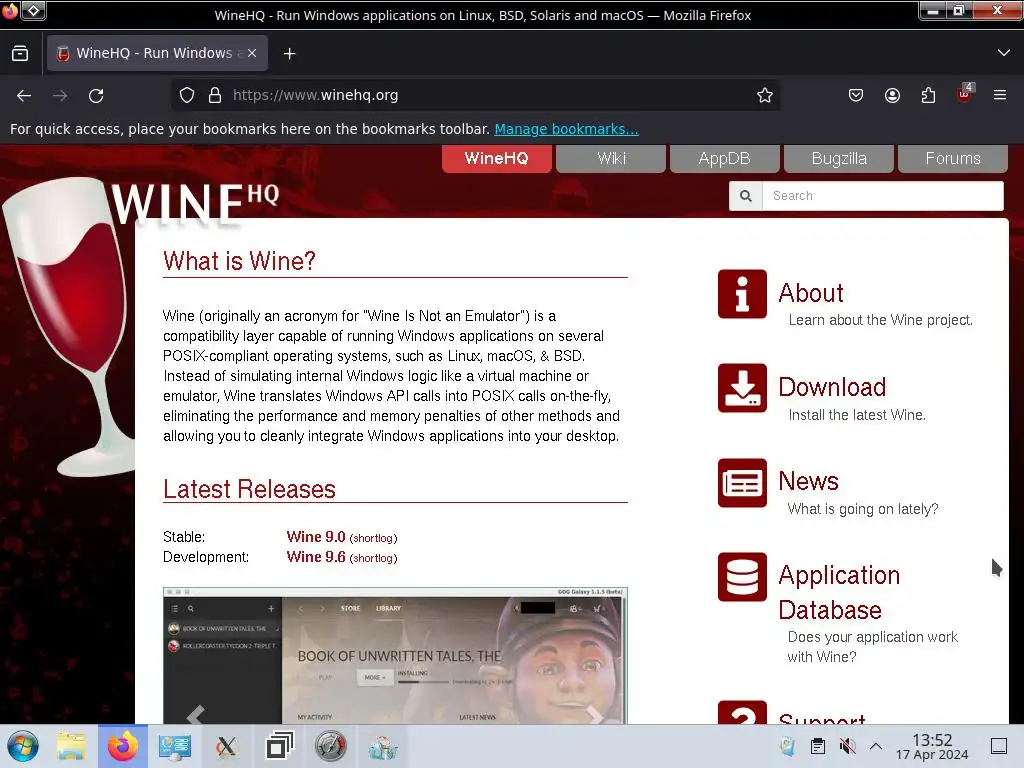1024x768 pixels.
Task: Reload the page with the refresh icon
Action: click(x=96, y=95)
